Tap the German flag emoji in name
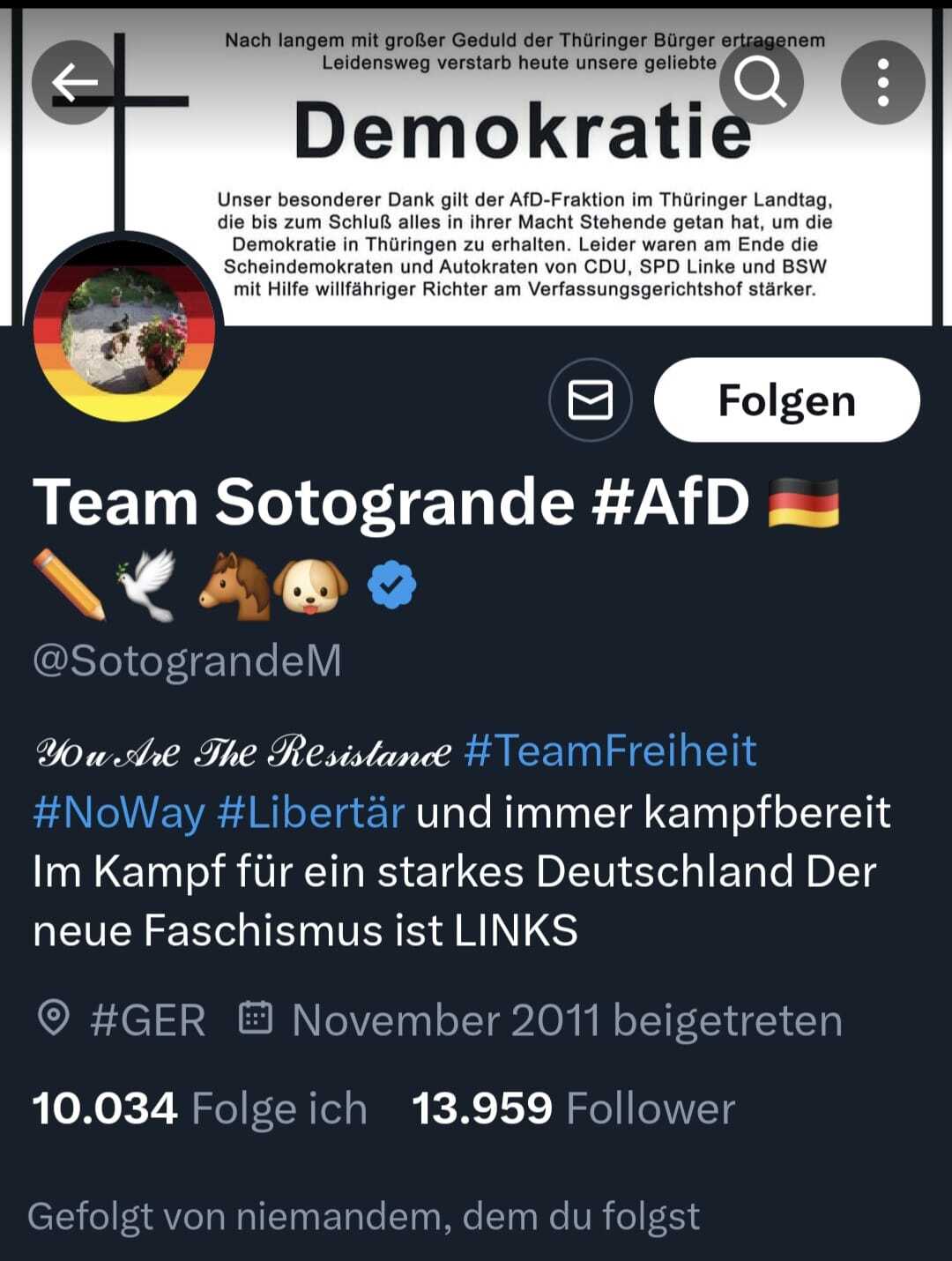 (x=804, y=503)
